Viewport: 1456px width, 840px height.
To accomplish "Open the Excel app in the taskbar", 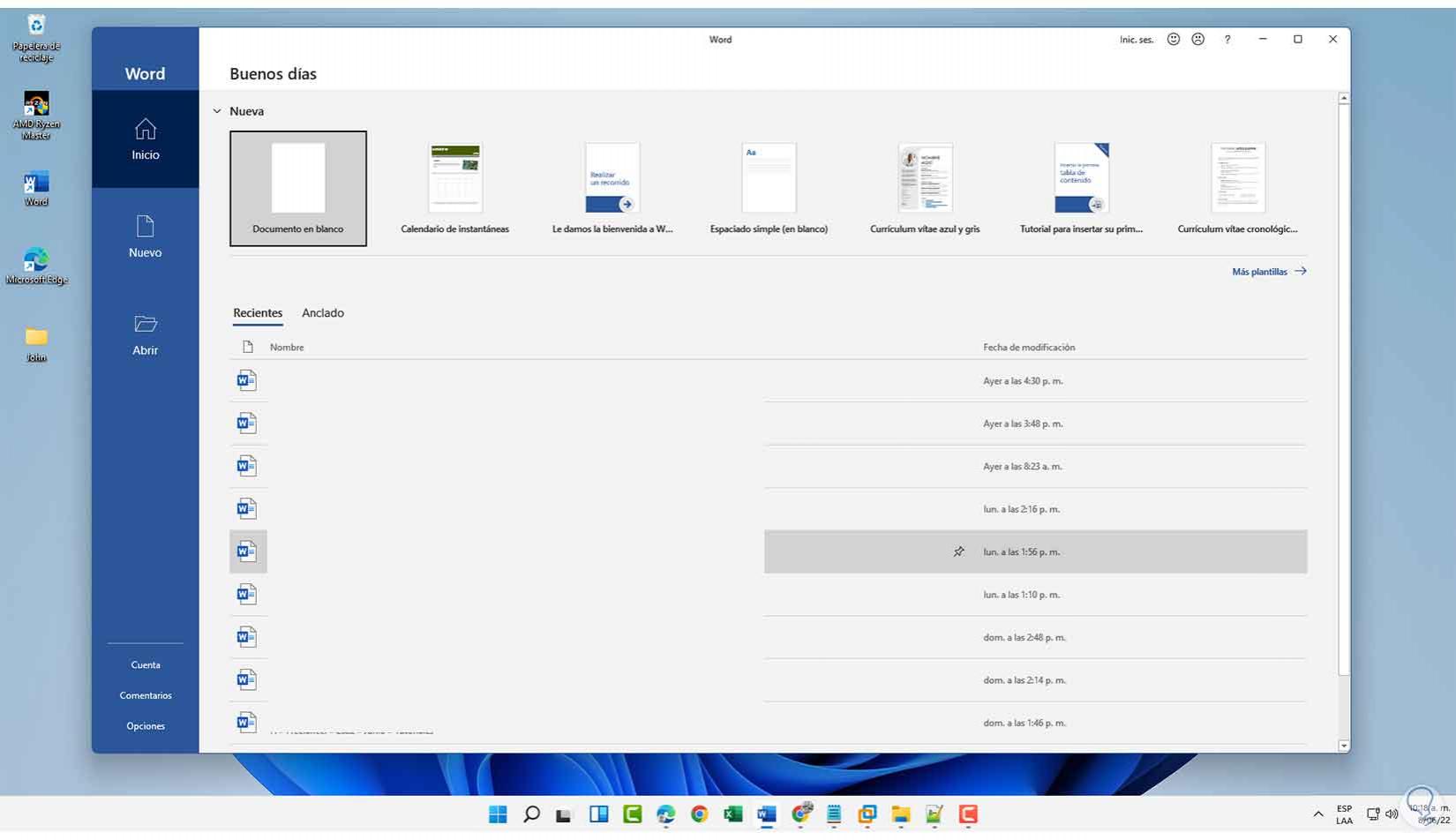I will pos(733,814).
